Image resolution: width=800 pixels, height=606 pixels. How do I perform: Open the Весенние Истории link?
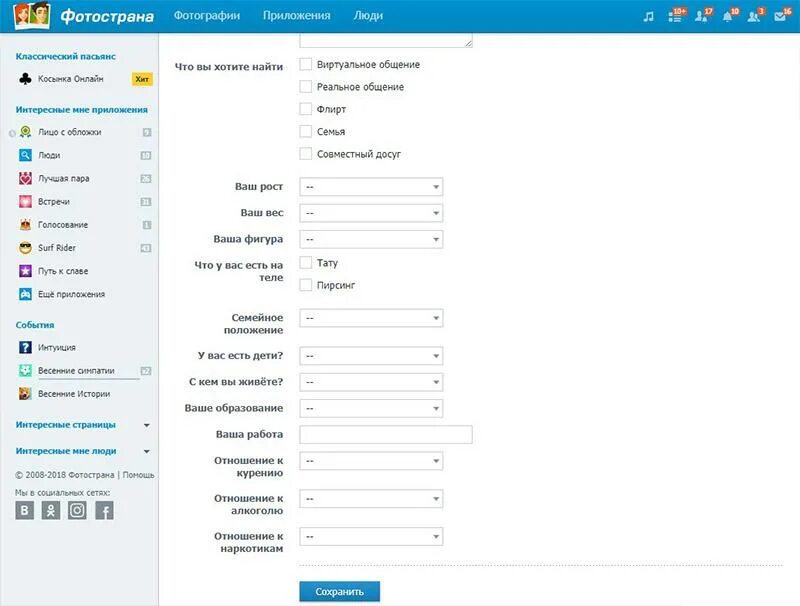coord(74,394)
